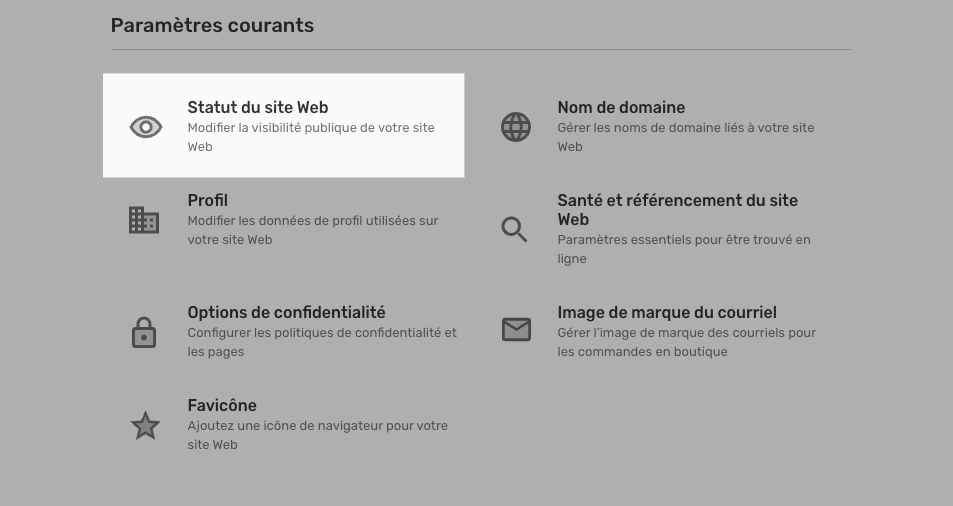953x506 pixels.
Task: Click 'Gérer les noms de domaine' description text
Action: [x=686, y=137]
